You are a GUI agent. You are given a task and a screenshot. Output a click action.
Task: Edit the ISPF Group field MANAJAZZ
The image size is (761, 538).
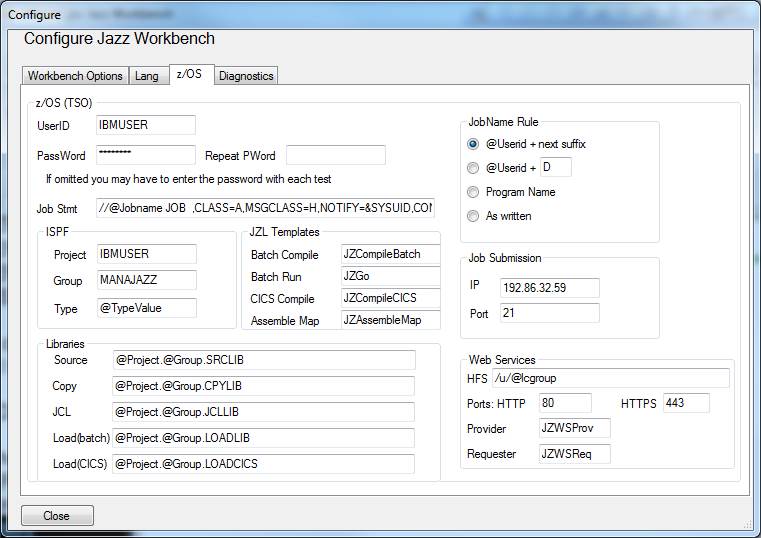click(x=147, y=280)
